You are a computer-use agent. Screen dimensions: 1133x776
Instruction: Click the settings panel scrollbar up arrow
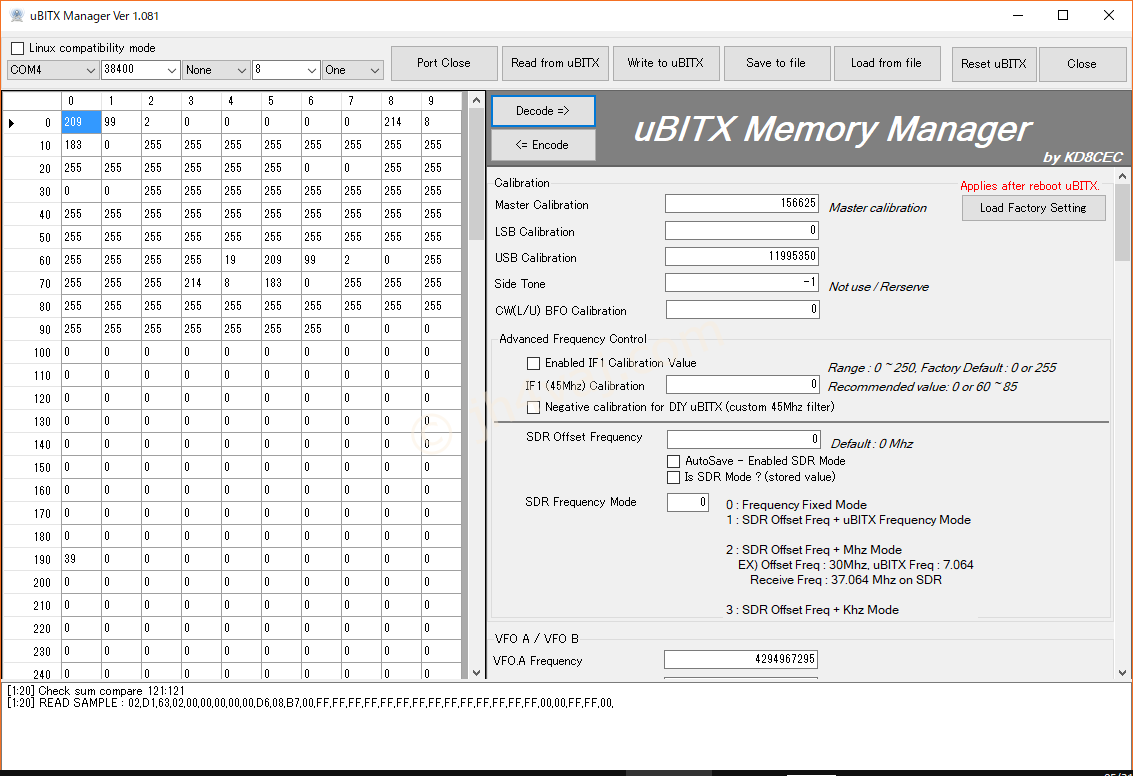coord(1122,176)
